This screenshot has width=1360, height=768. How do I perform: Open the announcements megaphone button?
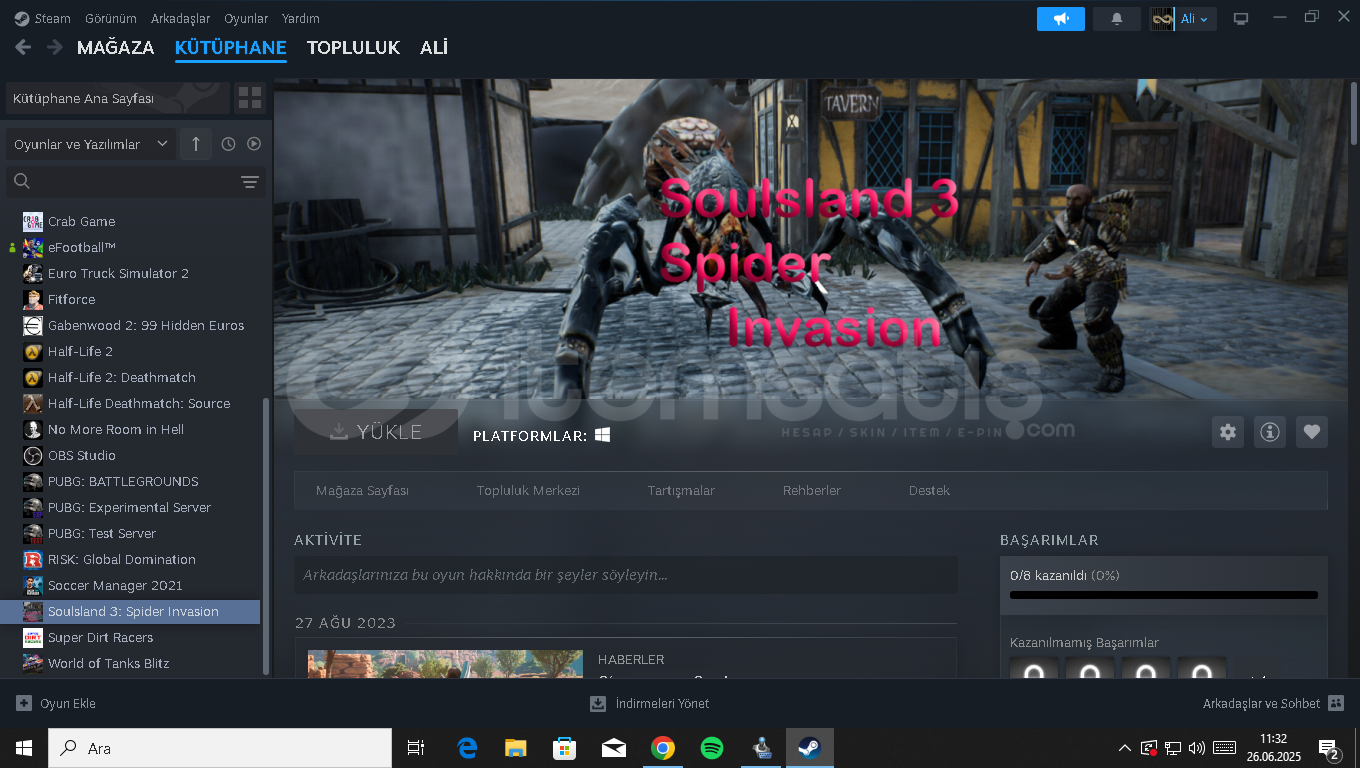1061,18
